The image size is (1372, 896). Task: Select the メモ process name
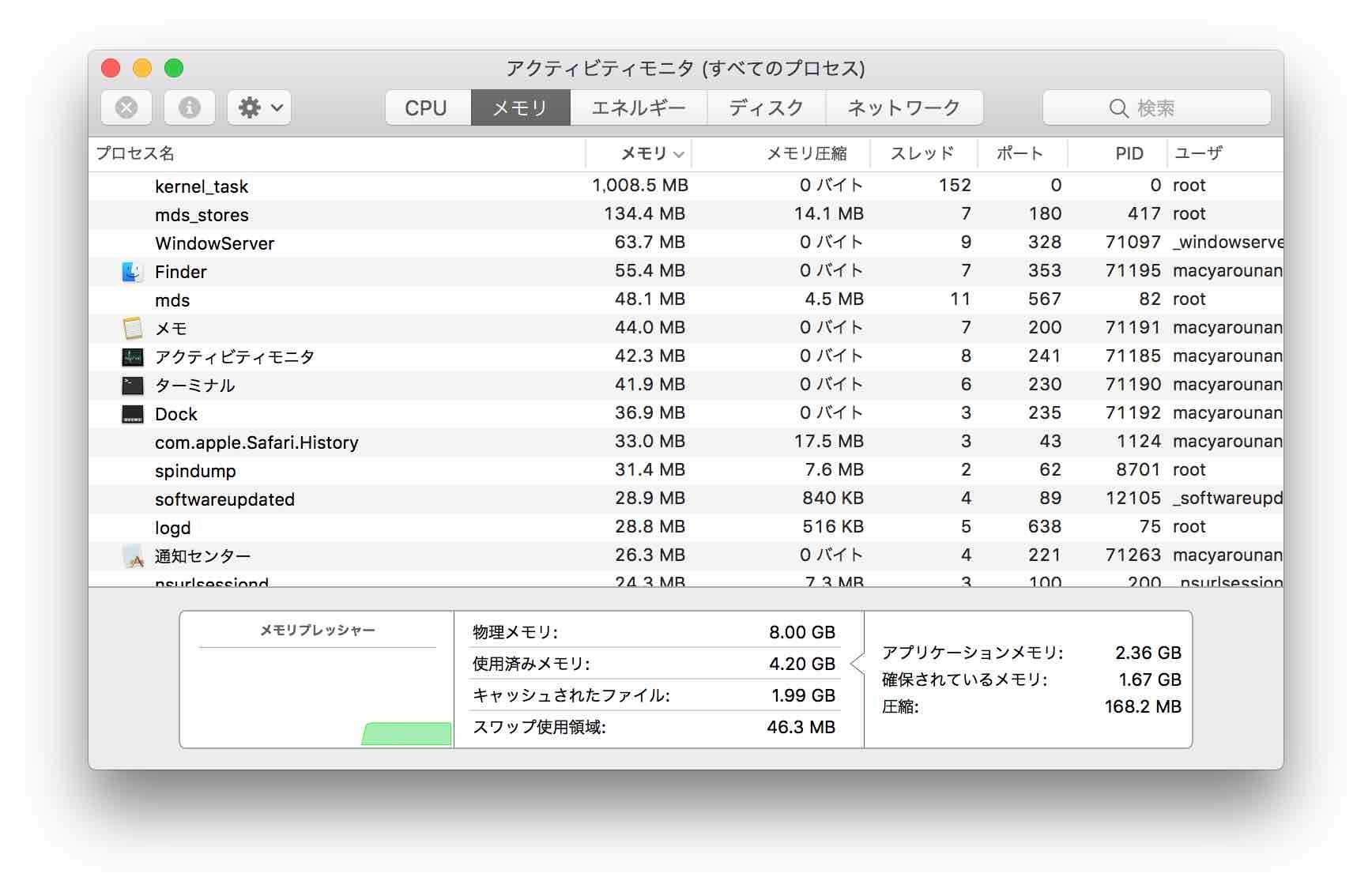(171, 329)
